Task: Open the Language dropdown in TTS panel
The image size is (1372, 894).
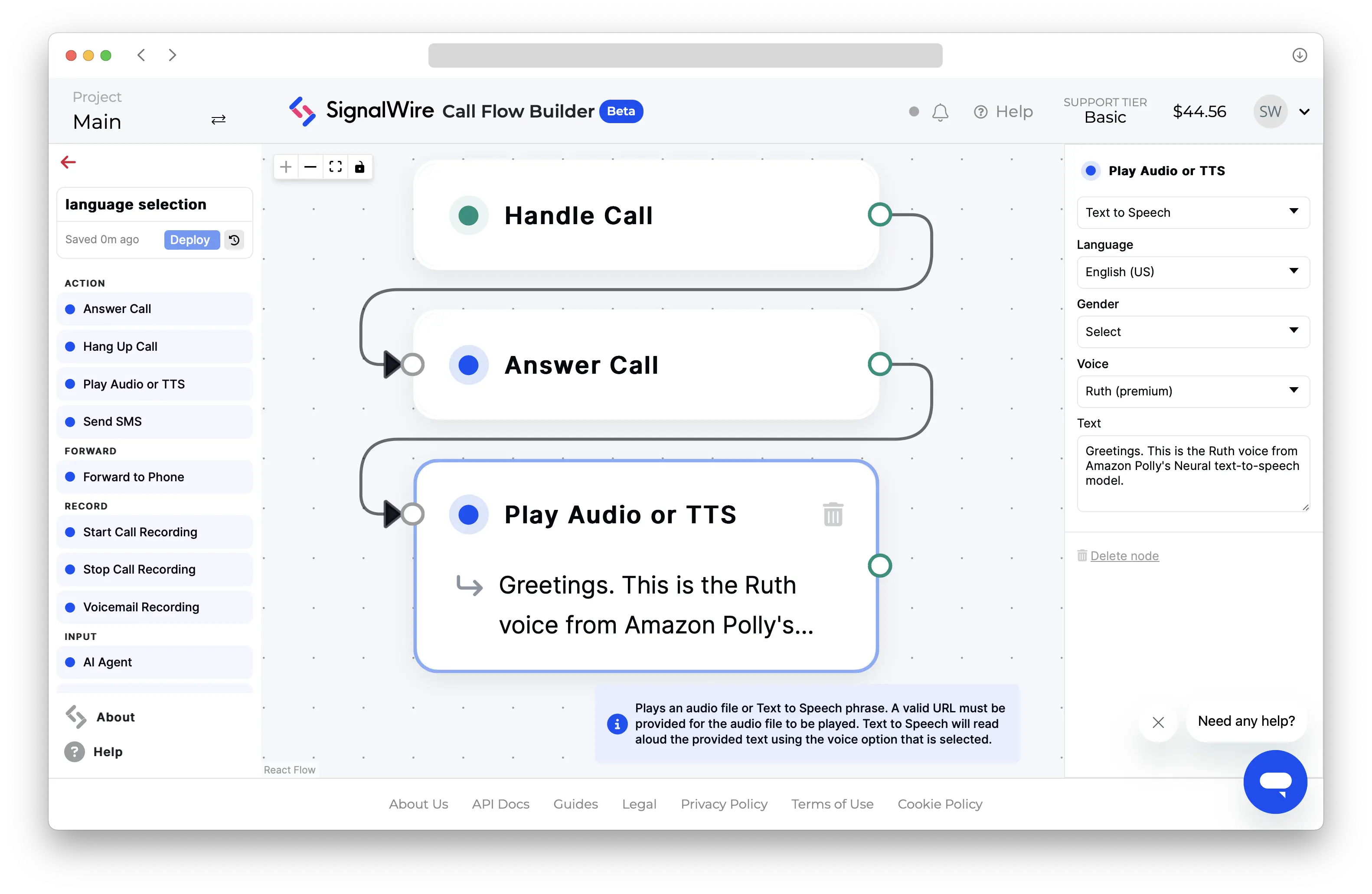Action: (1191, 271)
